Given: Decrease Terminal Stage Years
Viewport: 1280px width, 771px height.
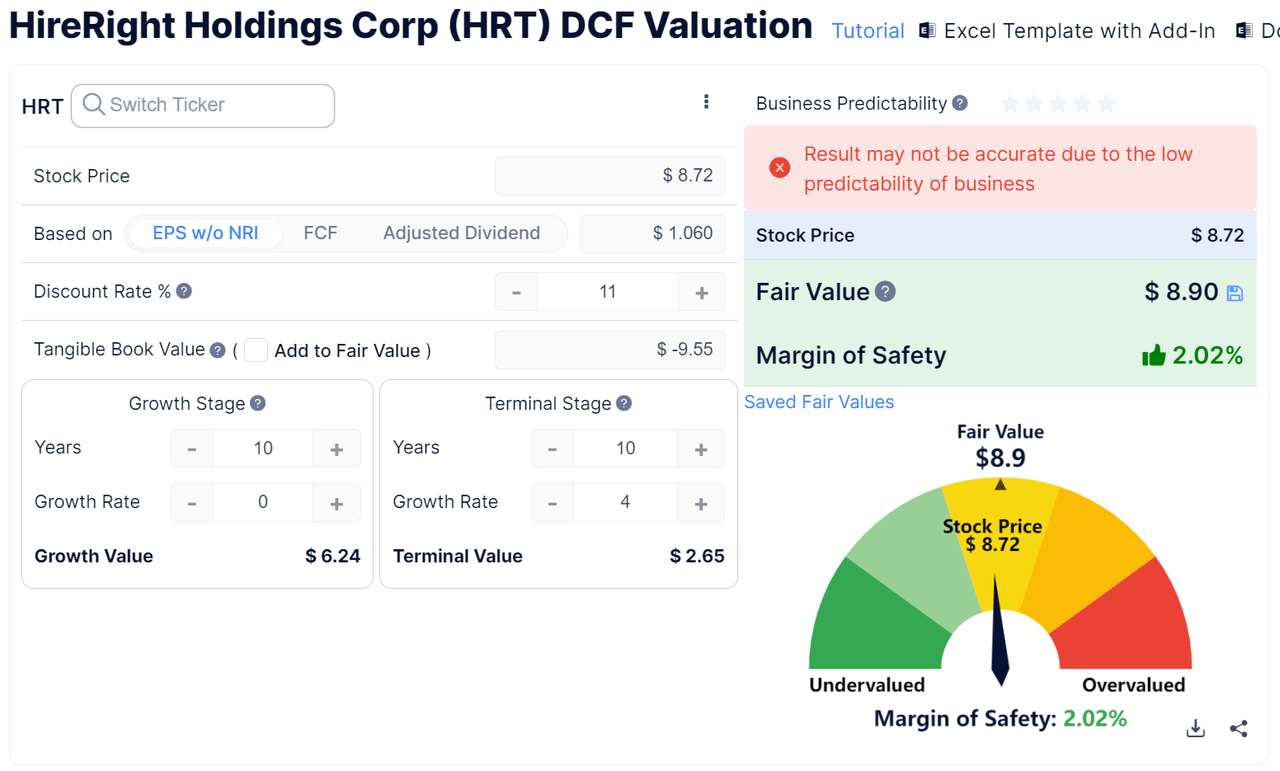Looking at the screenshot, I should click(x=552, y=449).
